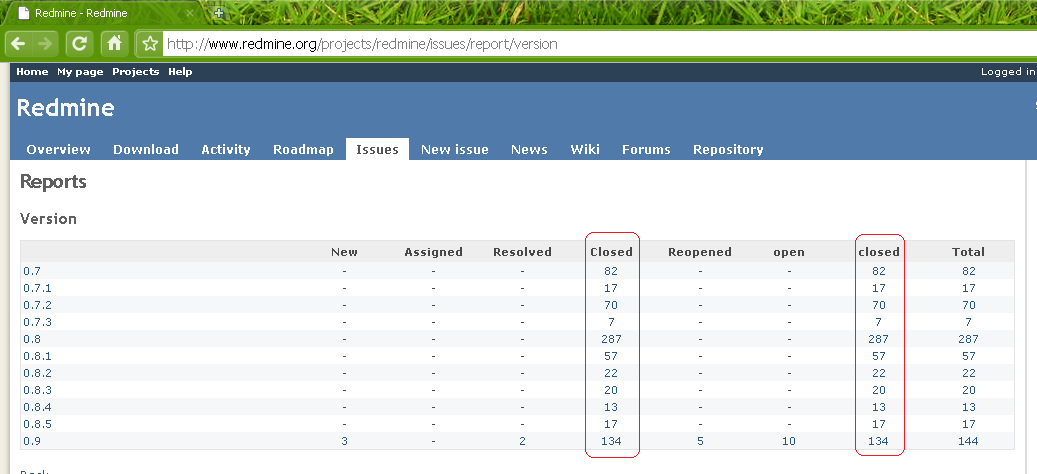Open the Forums tab
Image resolution: width=1037 pixels, height=474 pixels.
coord(646,149)
